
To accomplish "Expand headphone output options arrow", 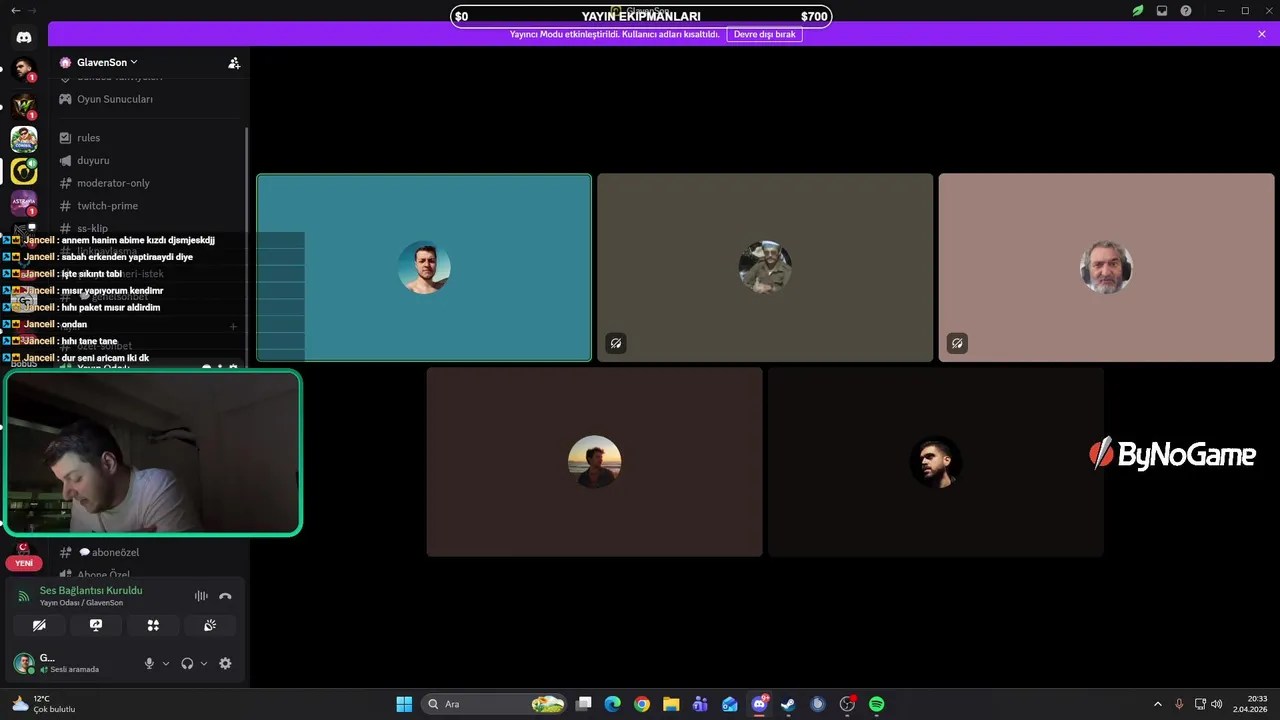I will [x=204, y=663].
